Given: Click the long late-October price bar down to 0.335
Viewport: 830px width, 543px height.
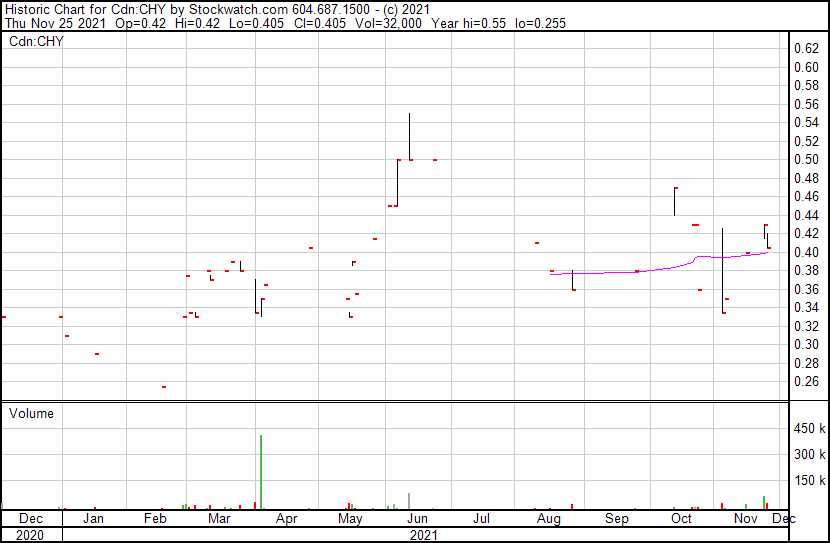Looking at the screenshot, I should click(723, 270).
